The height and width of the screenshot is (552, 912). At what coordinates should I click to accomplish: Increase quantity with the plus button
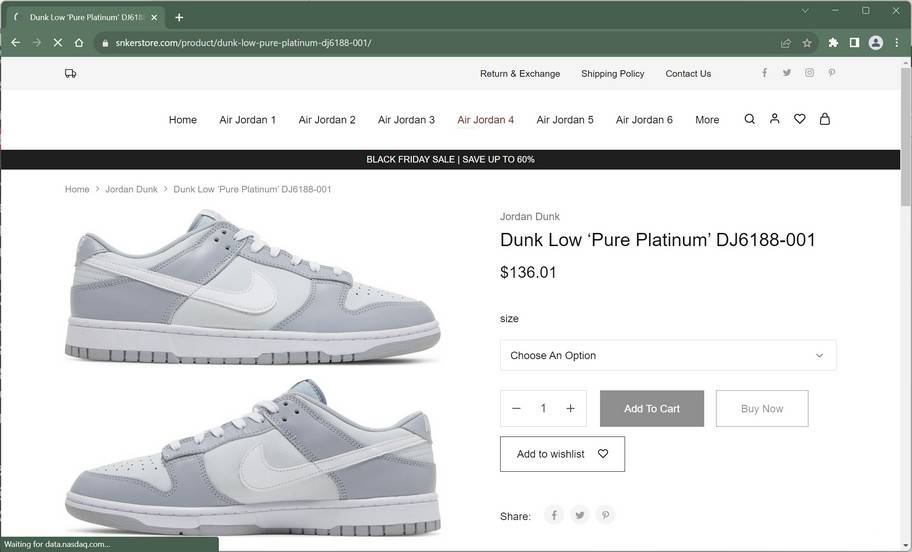570,408
